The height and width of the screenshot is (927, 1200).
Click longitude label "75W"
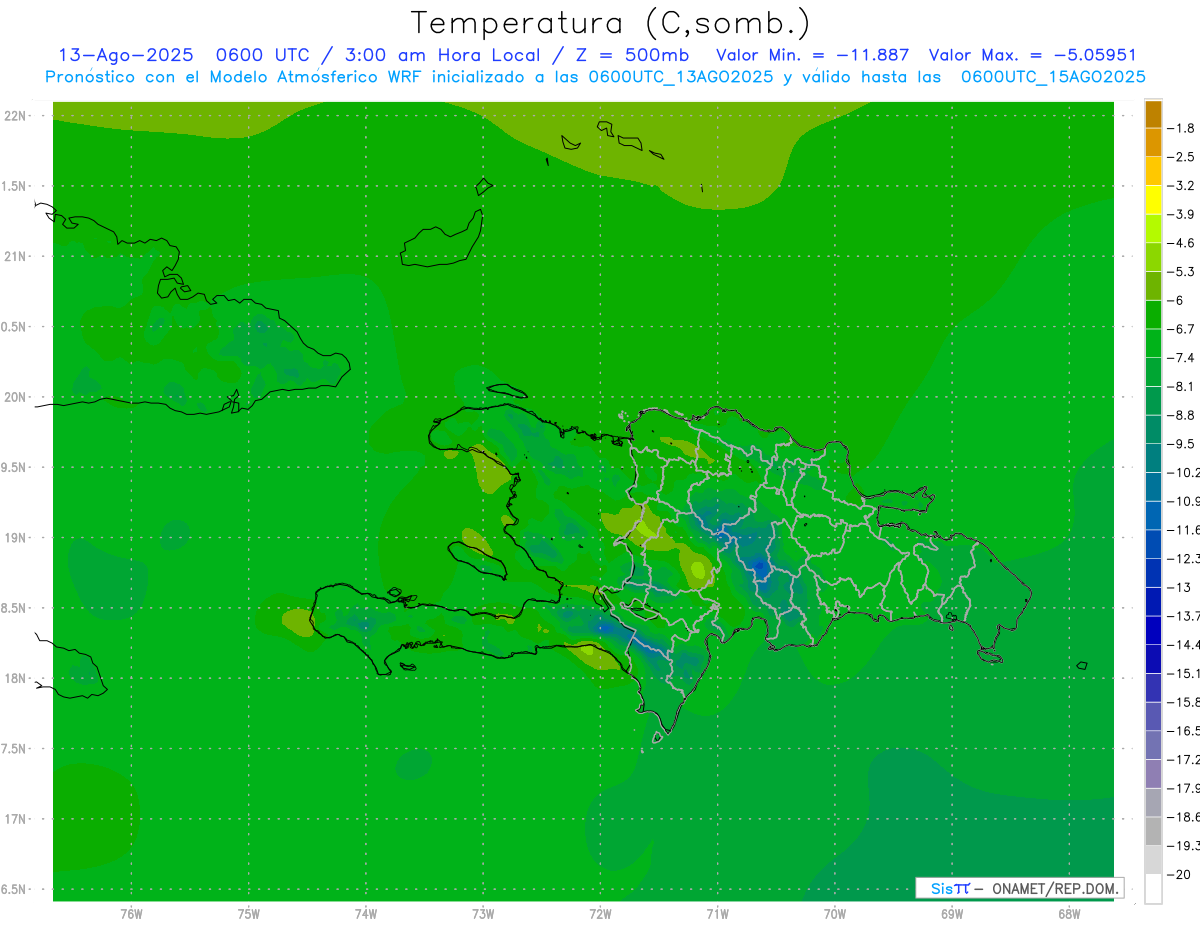(248, 914)
